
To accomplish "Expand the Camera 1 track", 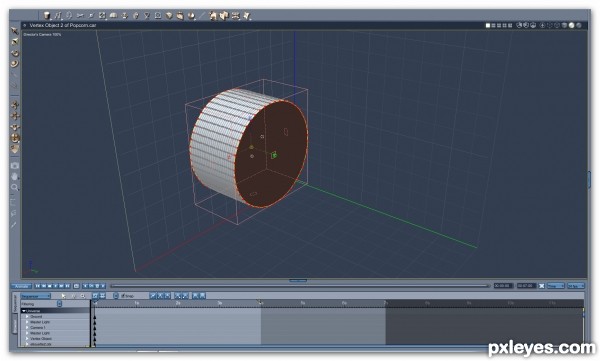I will point(27,328).
